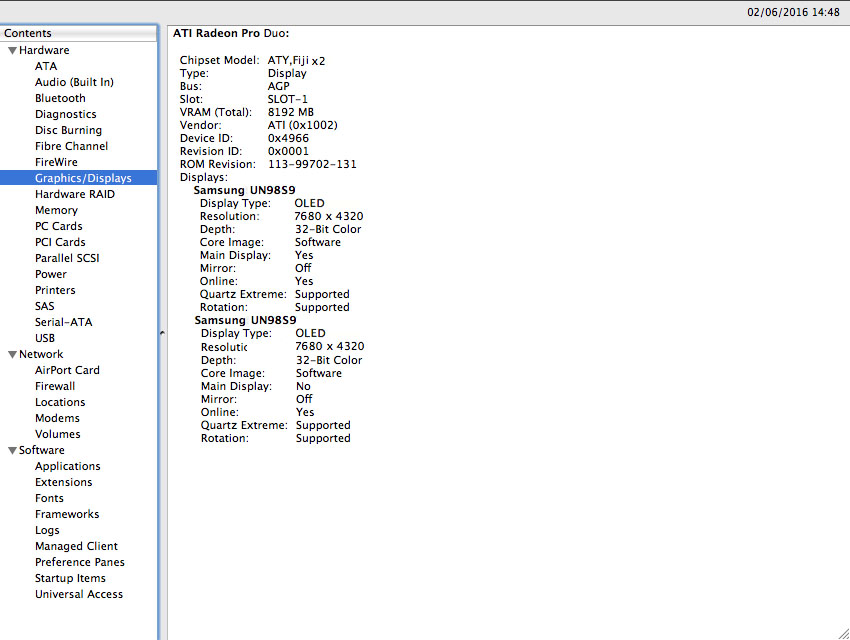Click the Network category label
The image size is (850, 640).
pyautogui.click(x=41, y=354)
